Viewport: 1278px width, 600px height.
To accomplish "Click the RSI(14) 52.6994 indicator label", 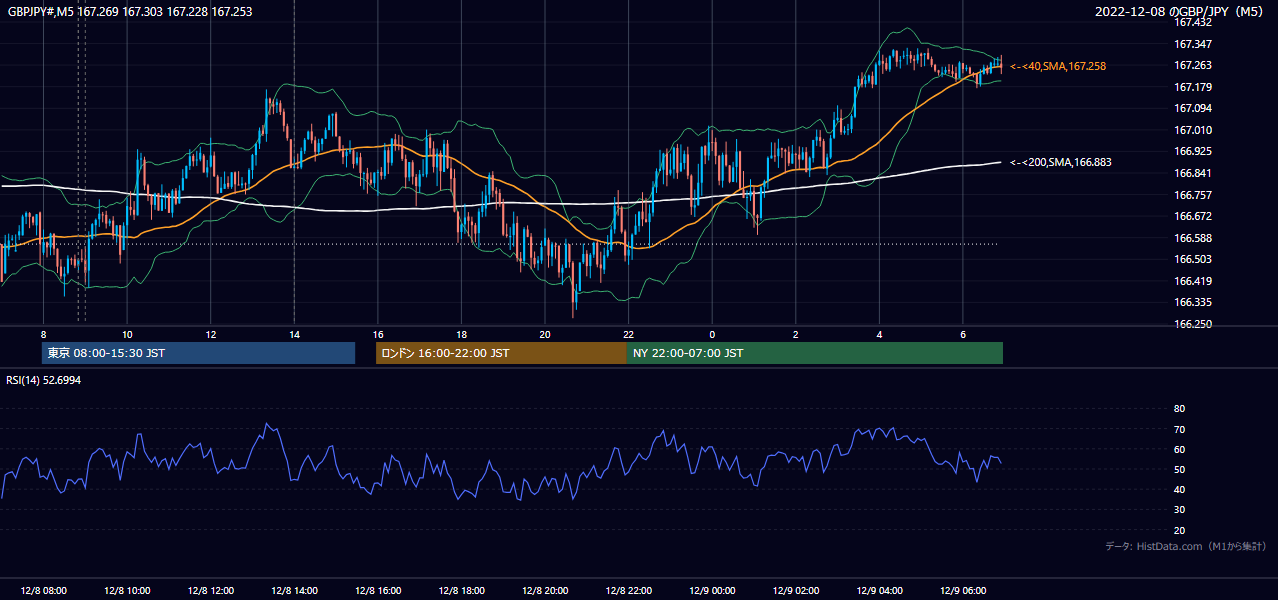I will coord(44,380).
